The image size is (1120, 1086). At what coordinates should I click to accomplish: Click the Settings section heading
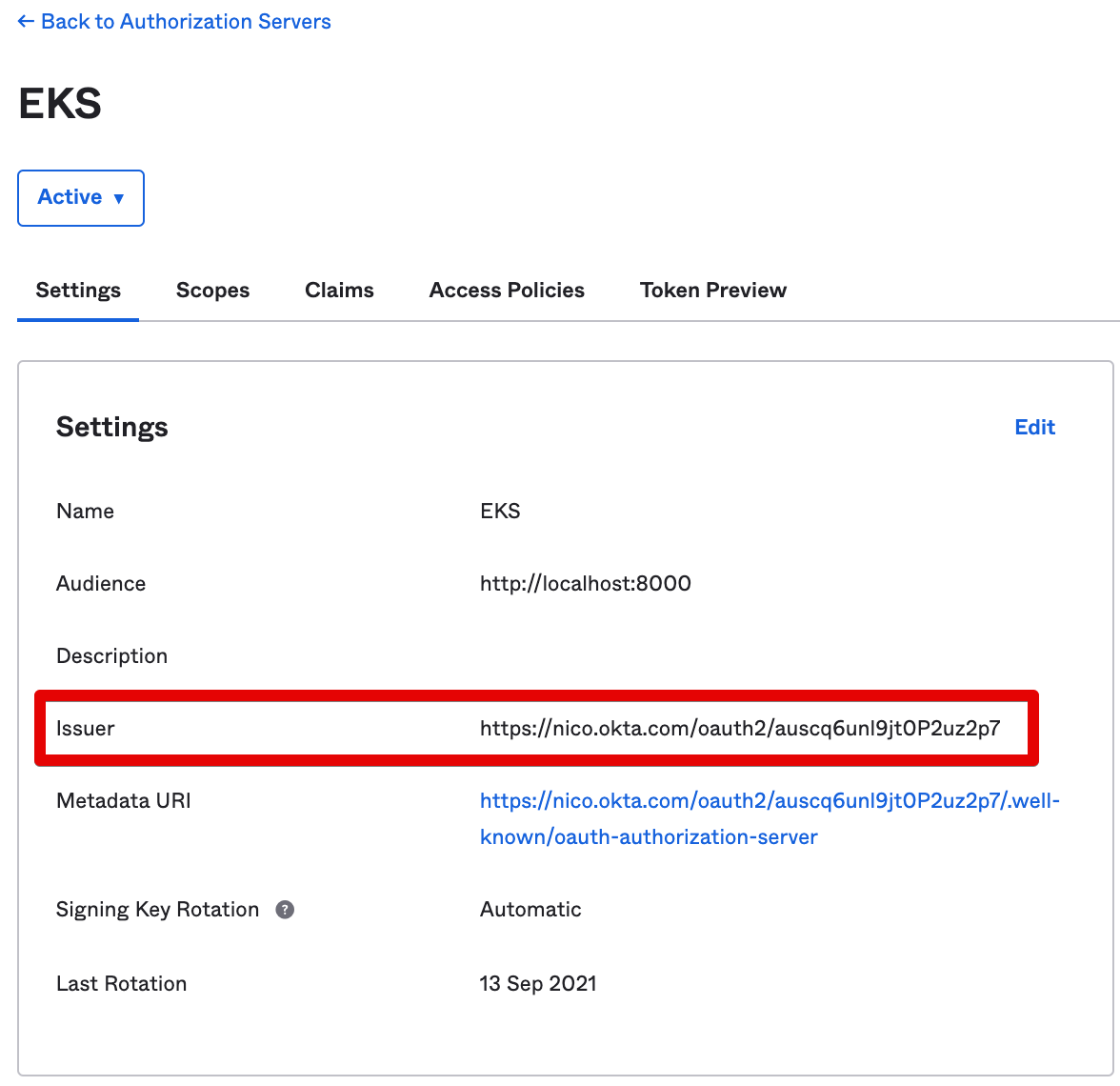point(111,428)
